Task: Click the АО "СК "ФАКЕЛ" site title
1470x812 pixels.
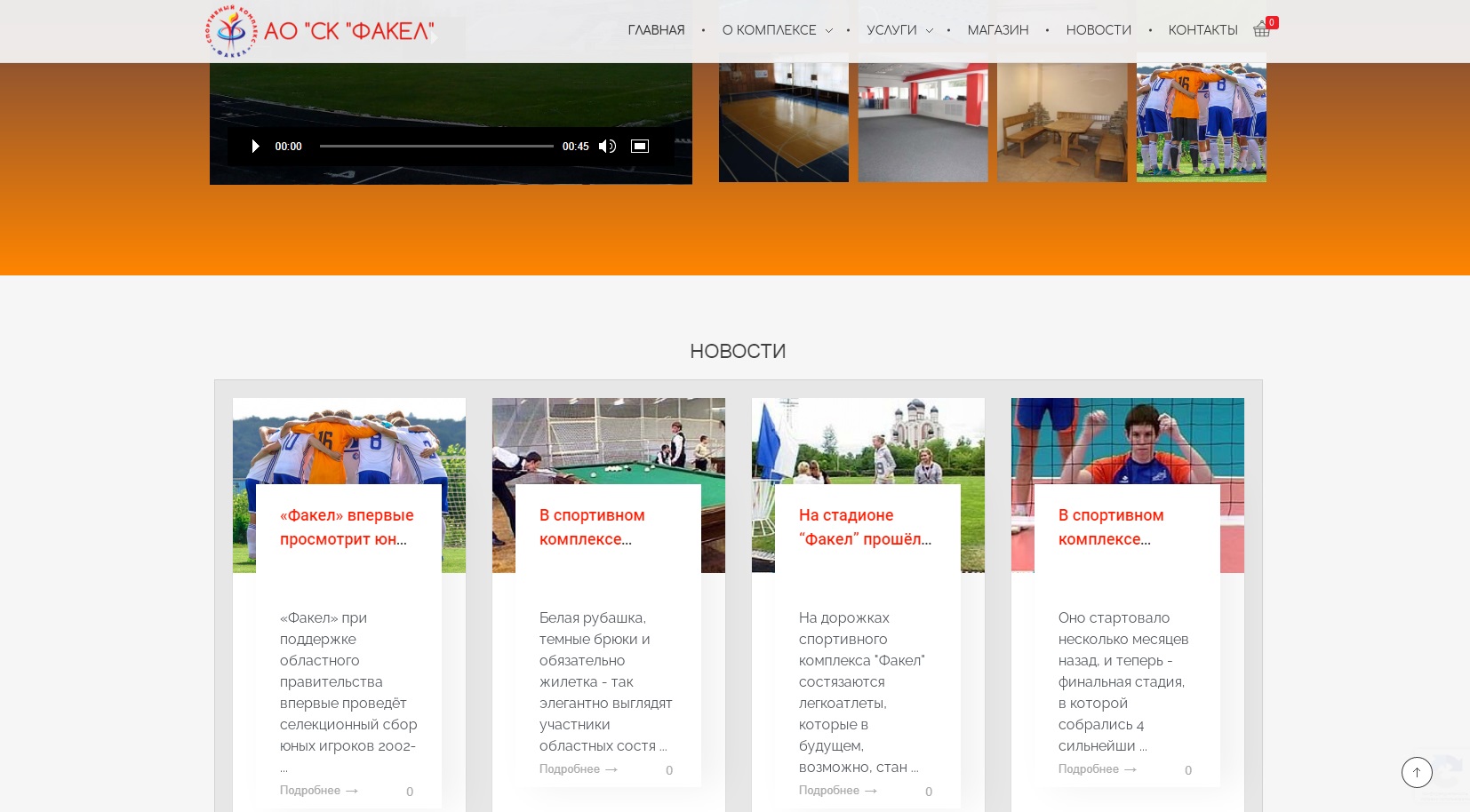Action: [x=349, y=31]
